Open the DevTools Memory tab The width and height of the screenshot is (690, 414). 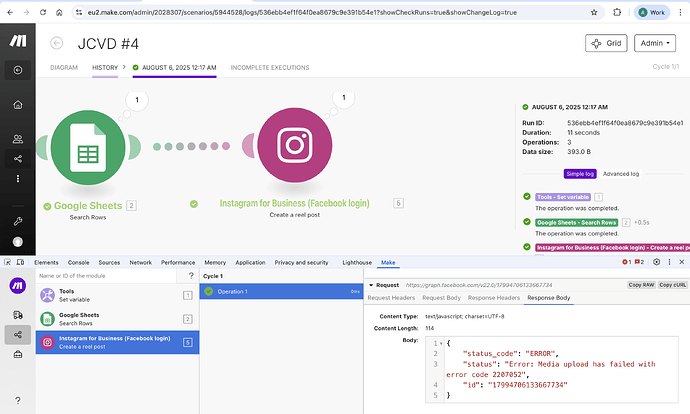pos(215,263)
